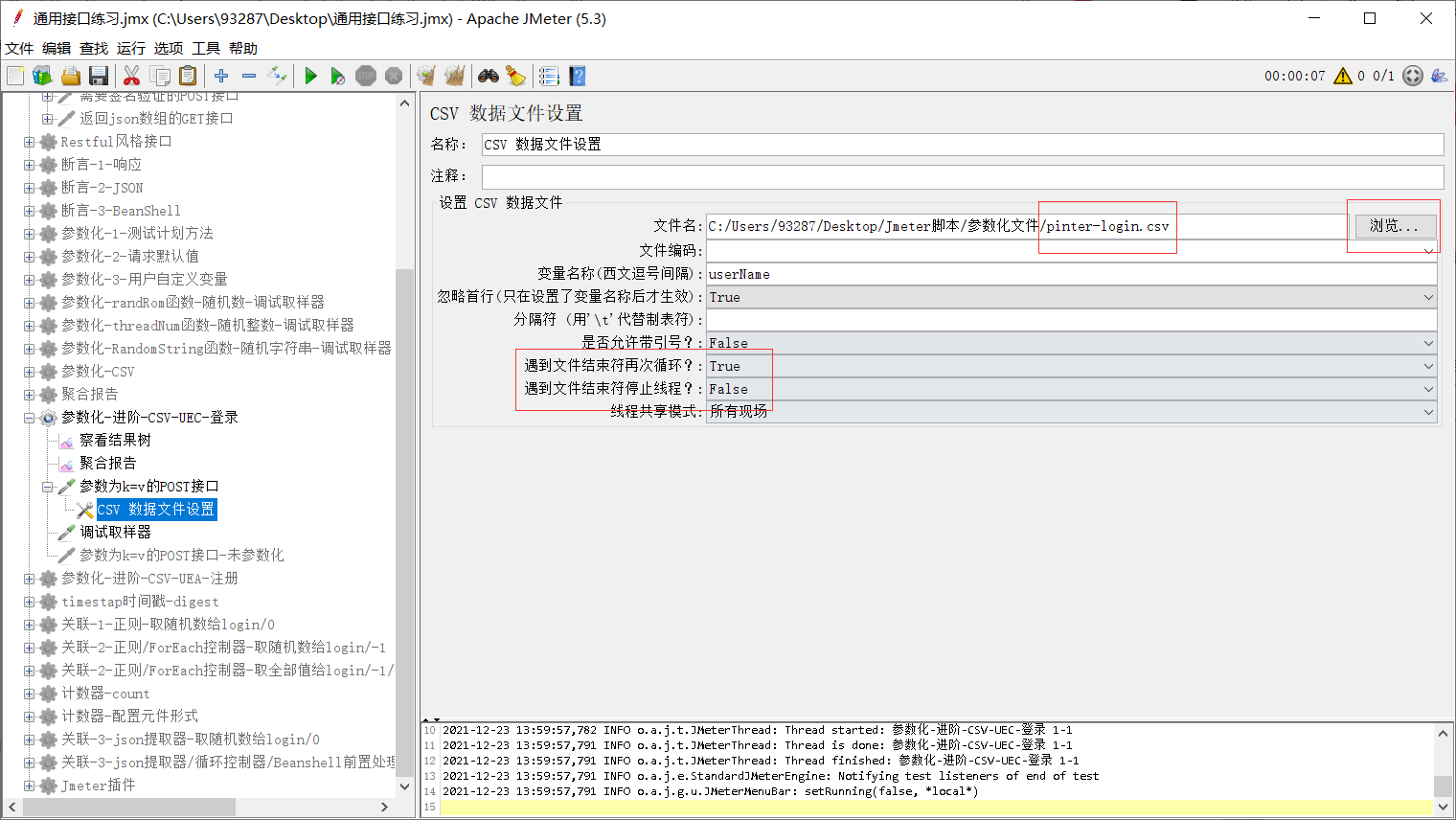This screenshot has height=820, width=1456.
Task: Click the remote engine status globe icon
Action: point(1413,76)
